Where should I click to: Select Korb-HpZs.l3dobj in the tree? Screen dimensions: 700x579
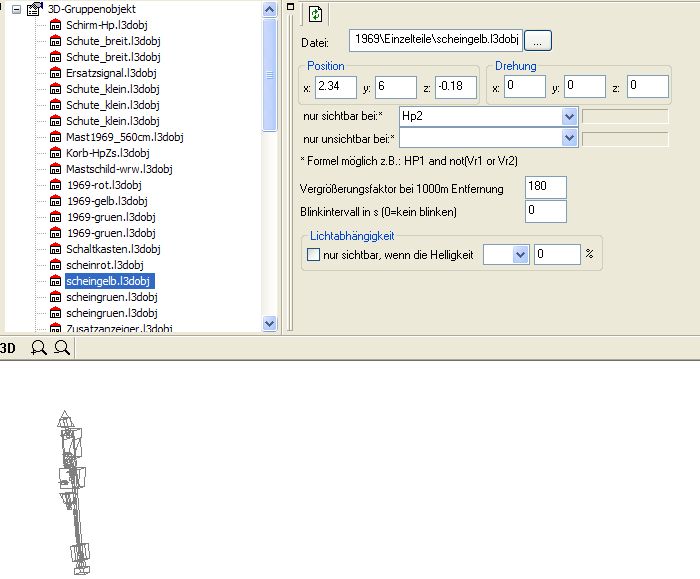pos(108,153)
